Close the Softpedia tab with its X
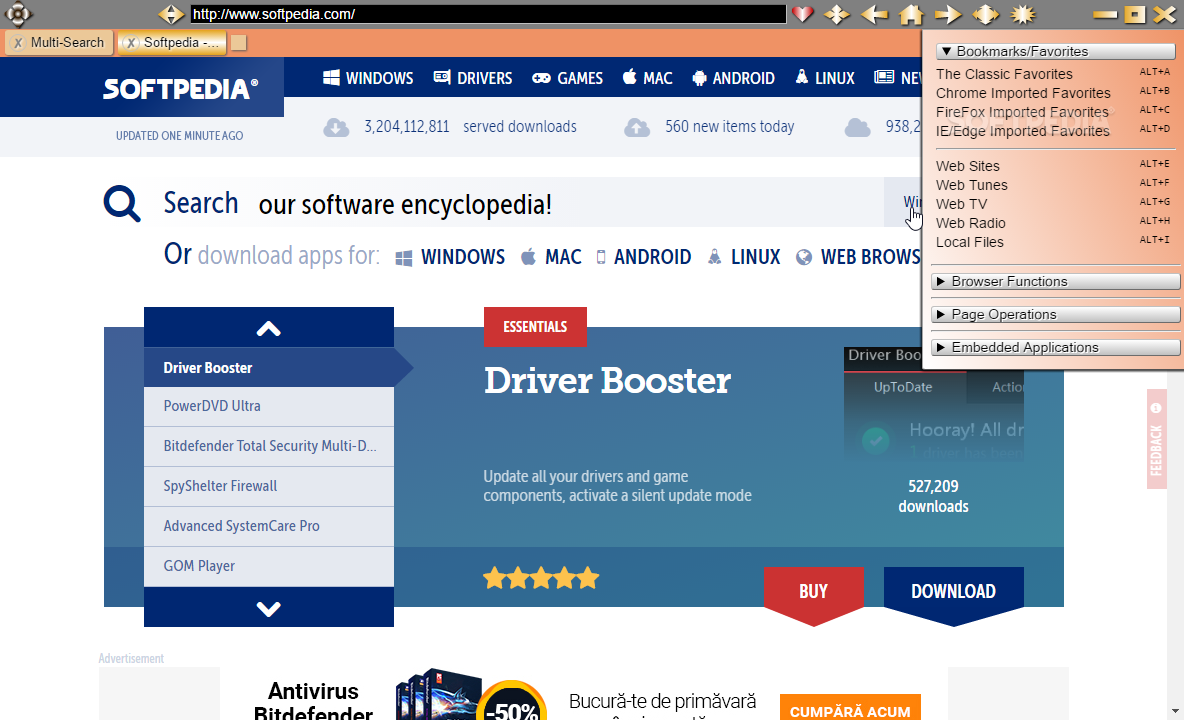 (x=131, y=43)
